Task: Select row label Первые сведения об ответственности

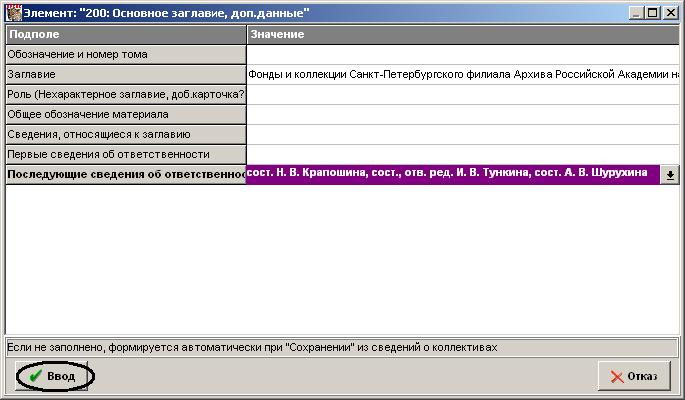Action: pyautogui.click(x=126, y=155)
